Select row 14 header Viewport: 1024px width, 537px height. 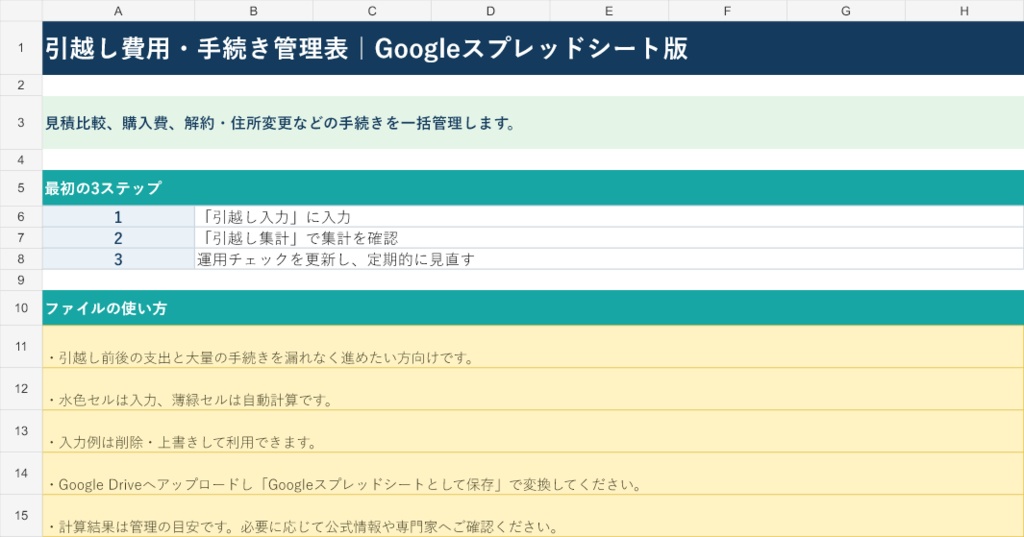pyautogui.click(x=21, y=473)
